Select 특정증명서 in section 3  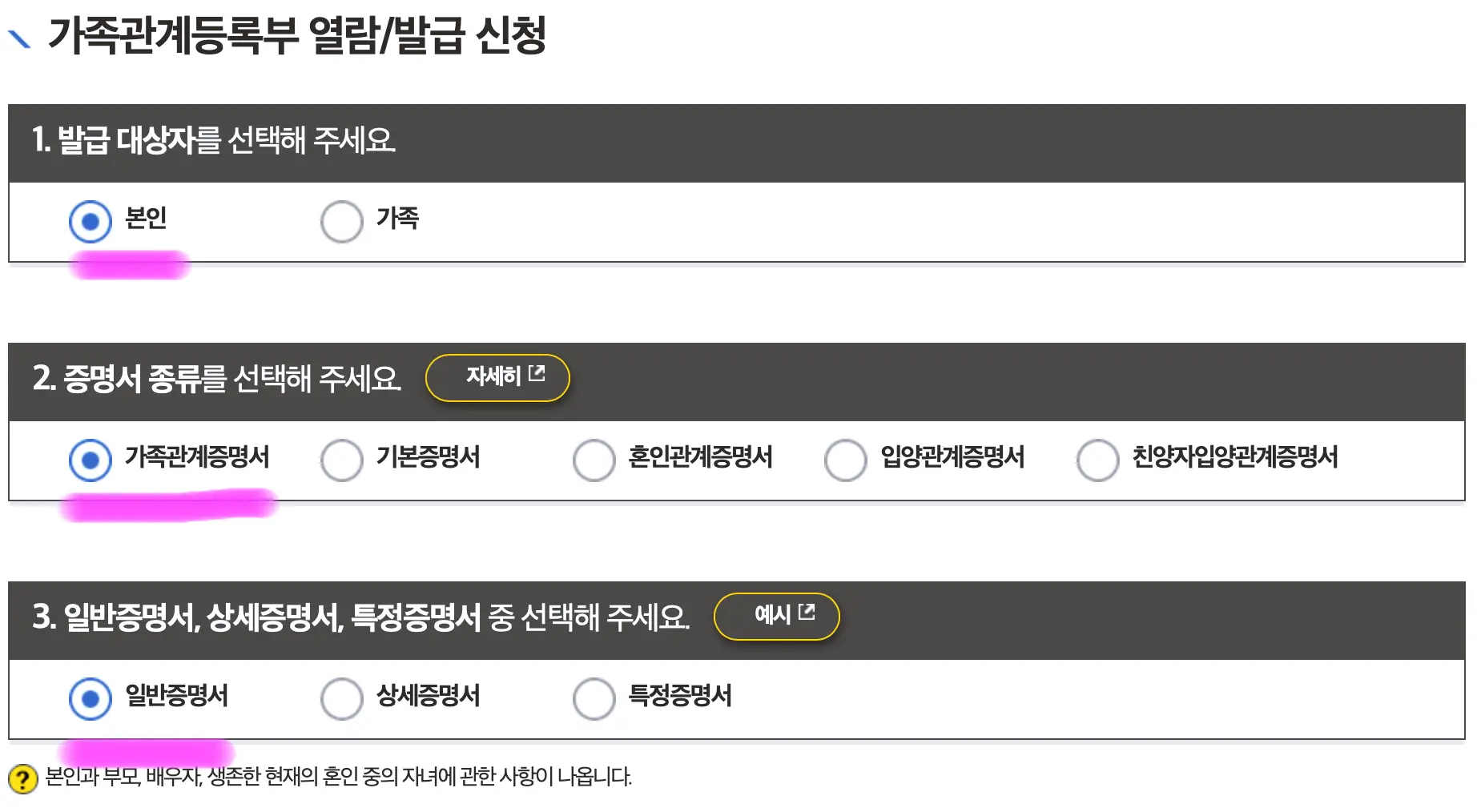(593, 697)
